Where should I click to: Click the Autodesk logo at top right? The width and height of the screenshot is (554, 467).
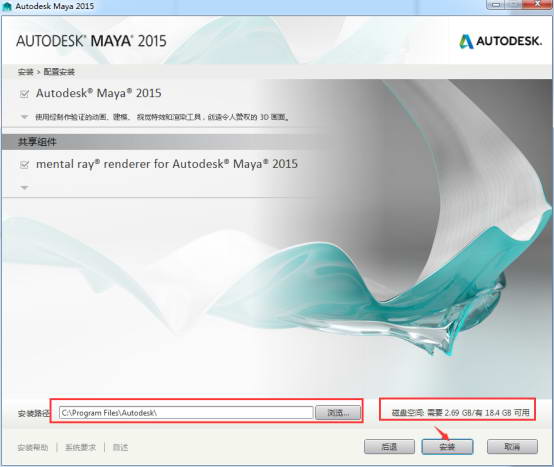point(500,41)
